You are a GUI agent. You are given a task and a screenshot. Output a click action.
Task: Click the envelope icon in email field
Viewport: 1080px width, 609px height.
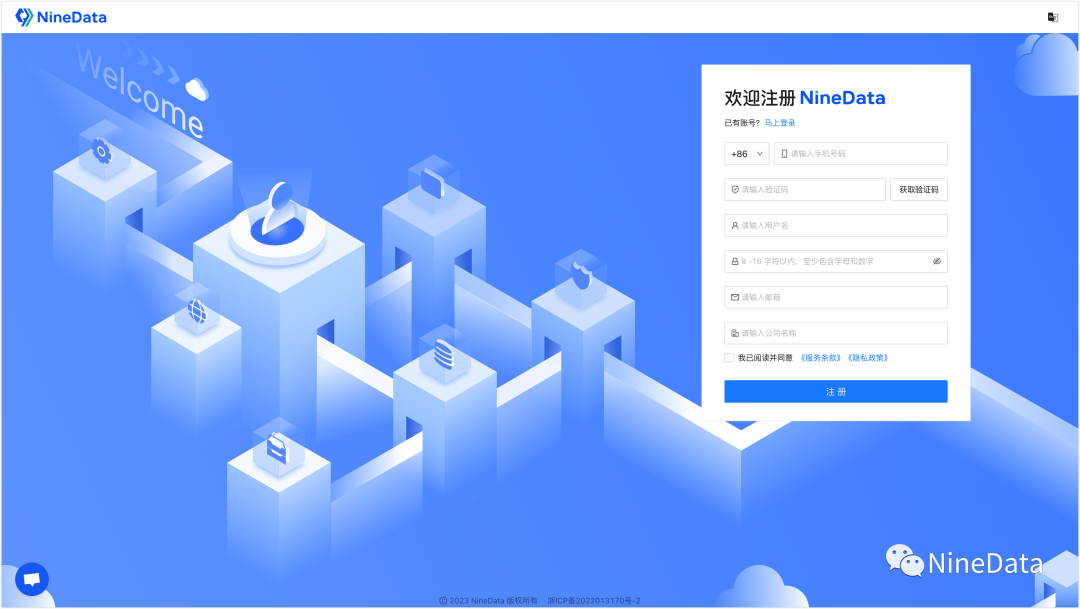click(735, 297)
